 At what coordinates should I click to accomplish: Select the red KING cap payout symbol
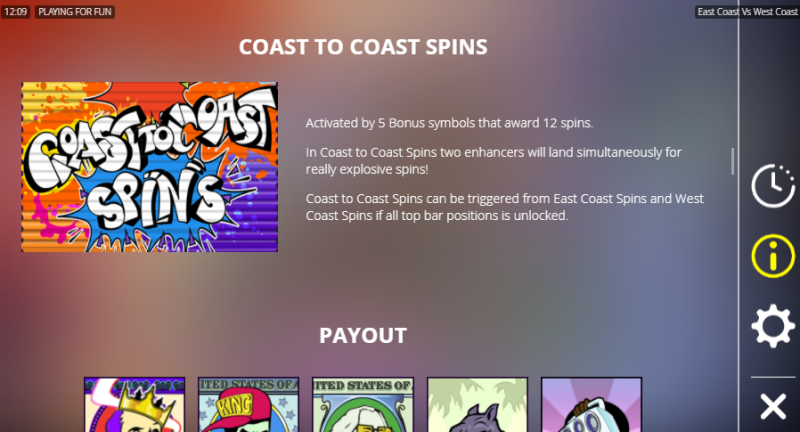click(x=248, y=404)
